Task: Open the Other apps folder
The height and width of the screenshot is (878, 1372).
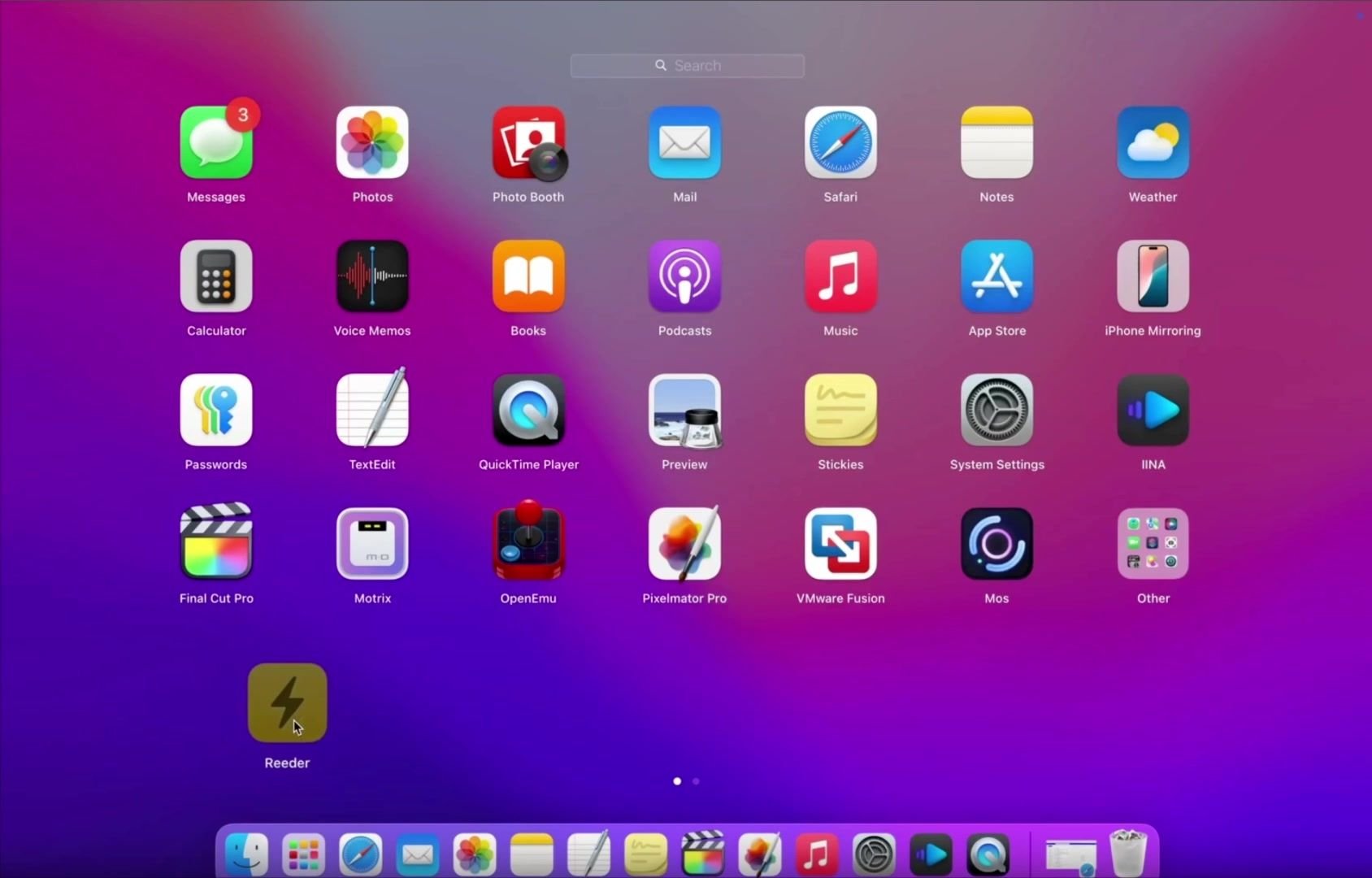Action: [1153, 544]
